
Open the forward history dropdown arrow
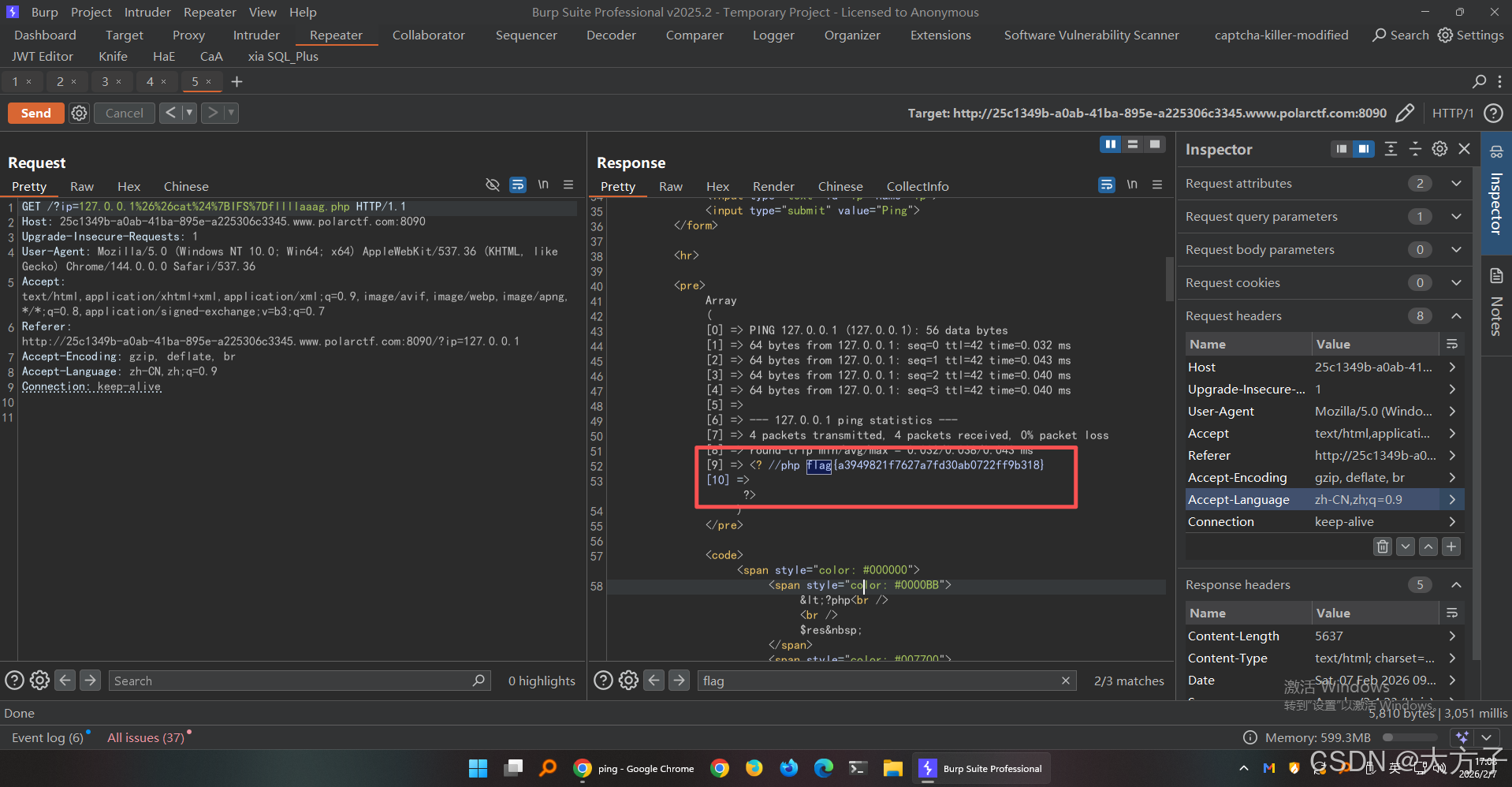click(x=231, y=113)
